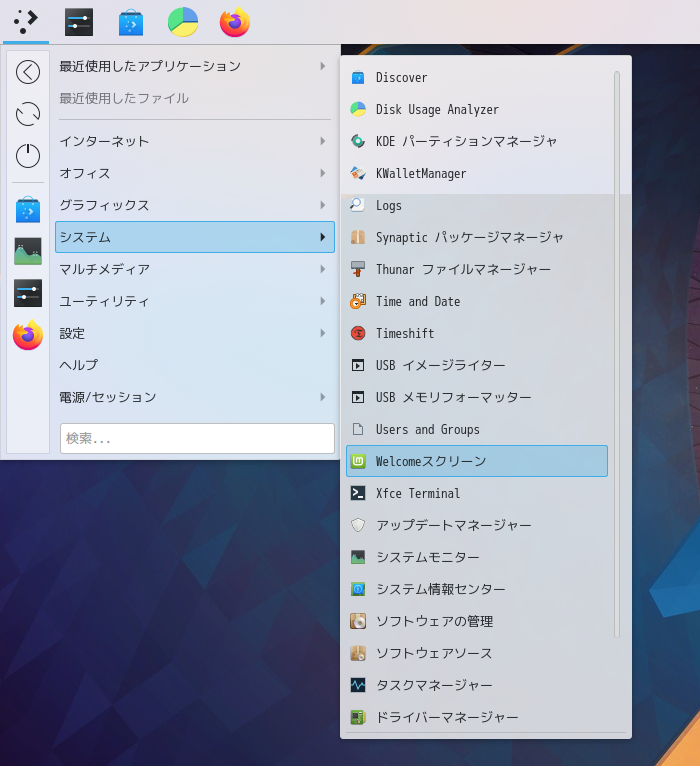Open the settings sliders icon in top panel

(x=79, y=22)
